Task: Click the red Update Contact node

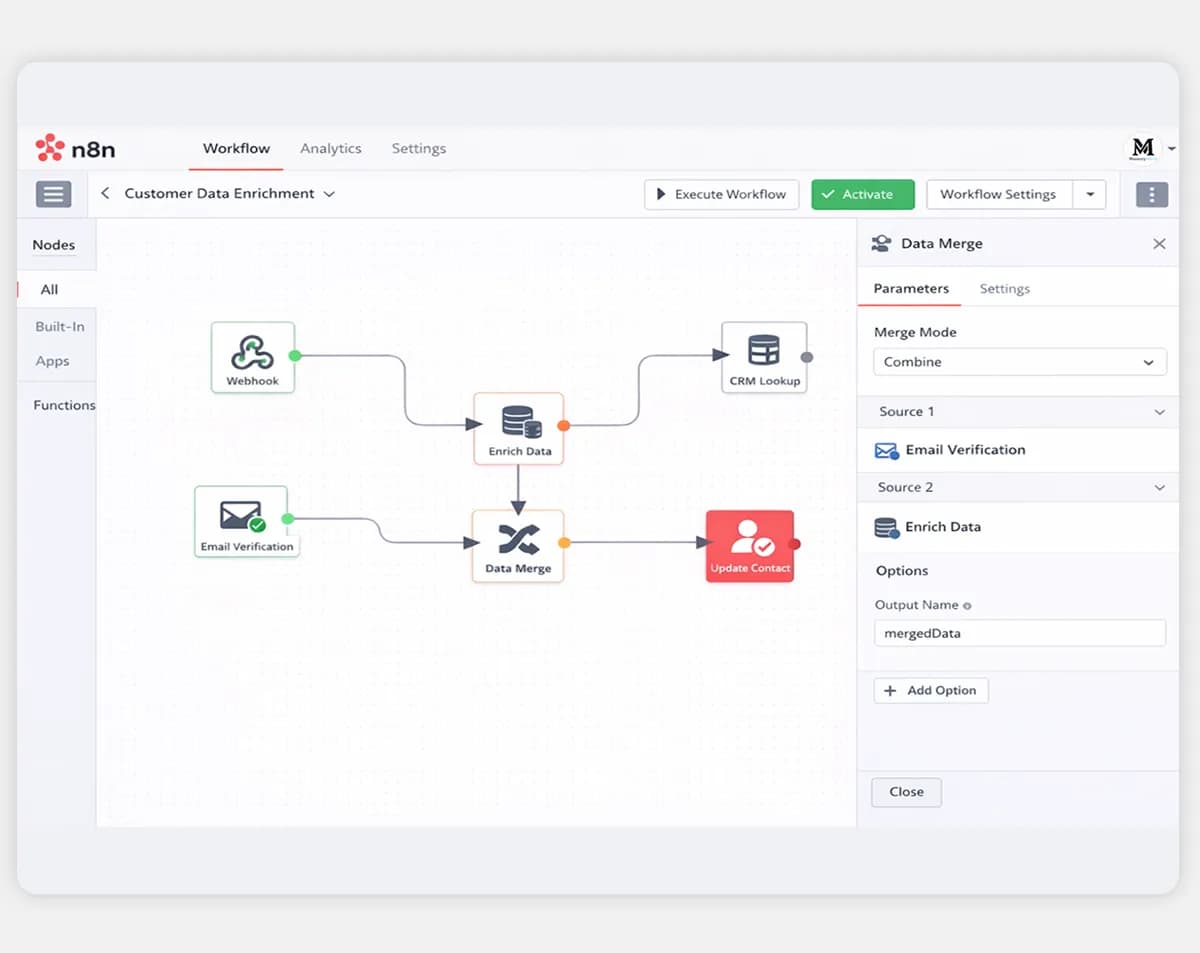Action: [750, 546]
